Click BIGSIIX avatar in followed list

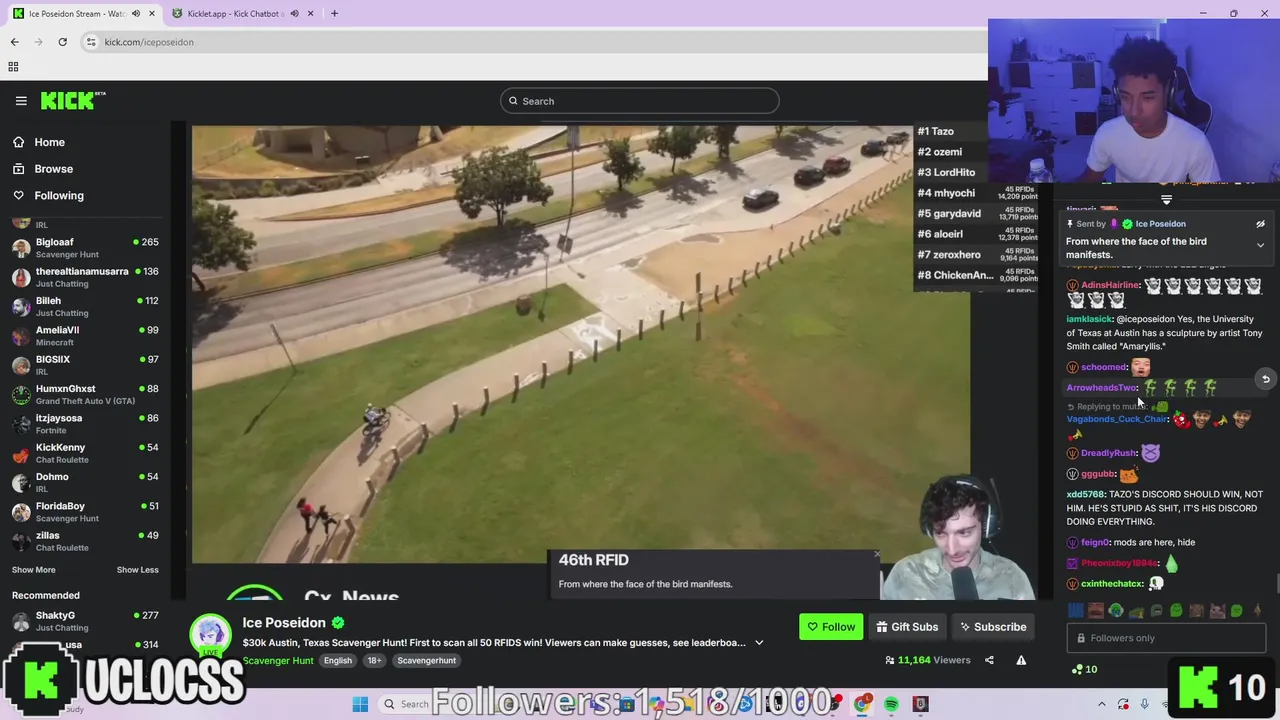tap(21, 365)
